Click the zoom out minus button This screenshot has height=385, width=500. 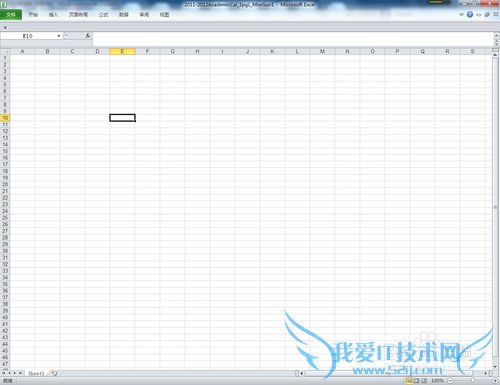pos(450,381)
